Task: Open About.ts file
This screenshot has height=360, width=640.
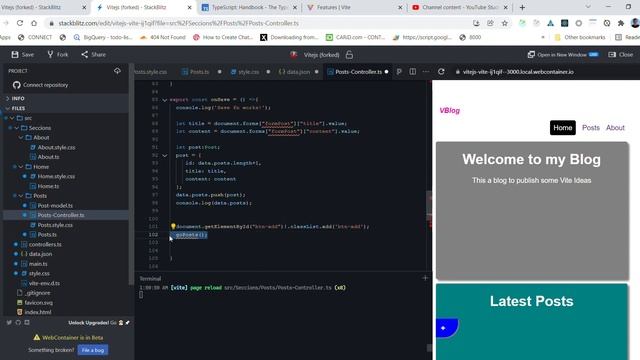Action: pos(48,157)
